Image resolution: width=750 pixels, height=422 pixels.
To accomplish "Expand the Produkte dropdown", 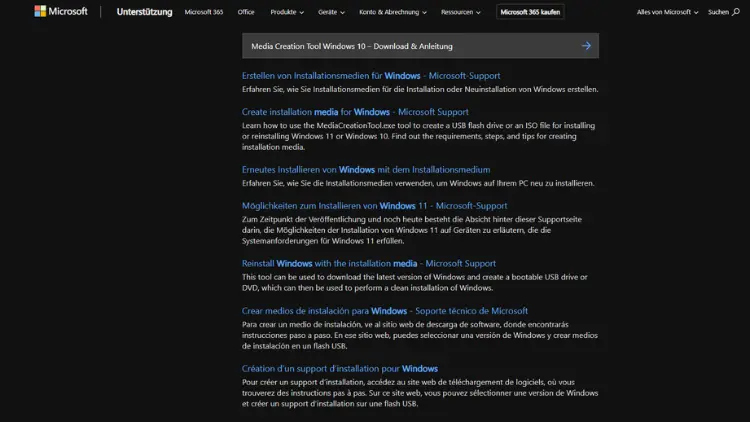I will (x=287, y=12).
